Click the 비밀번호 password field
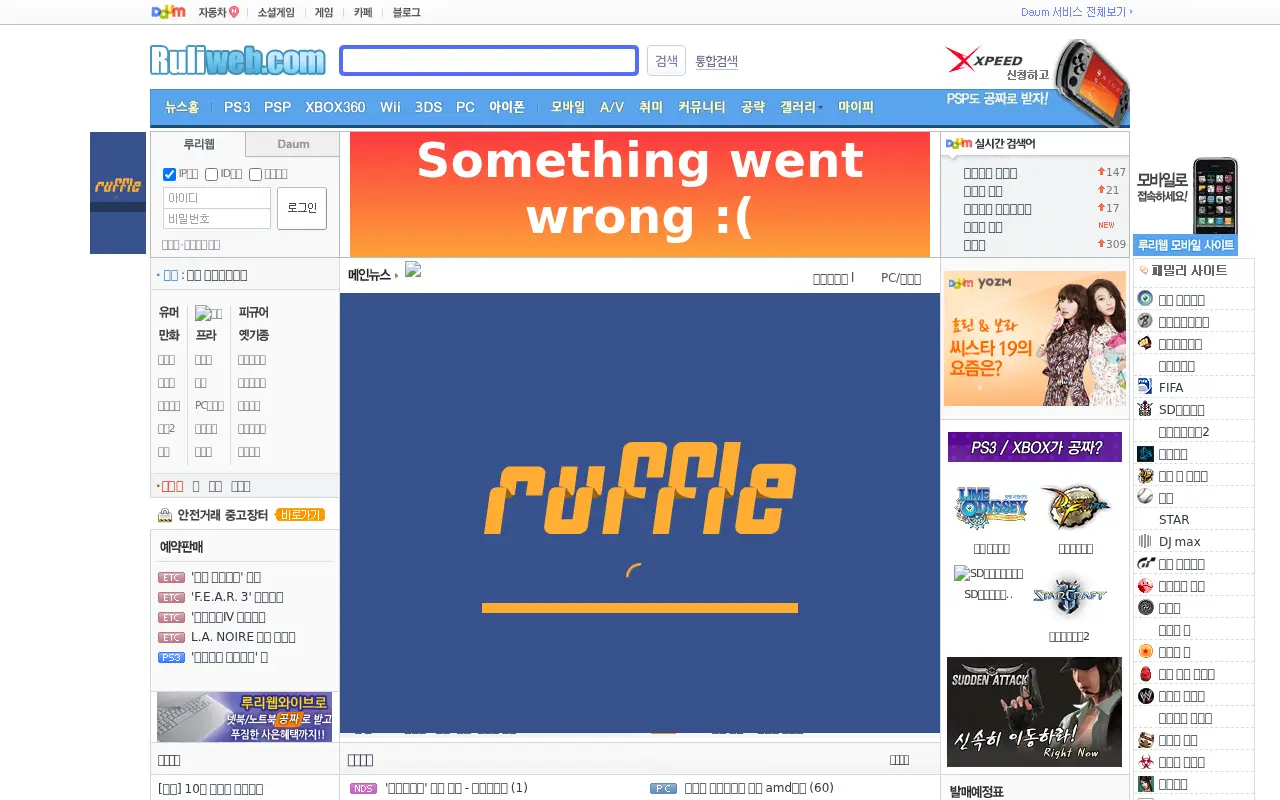This screenshot has width=1280, height=800. (217, 219)
